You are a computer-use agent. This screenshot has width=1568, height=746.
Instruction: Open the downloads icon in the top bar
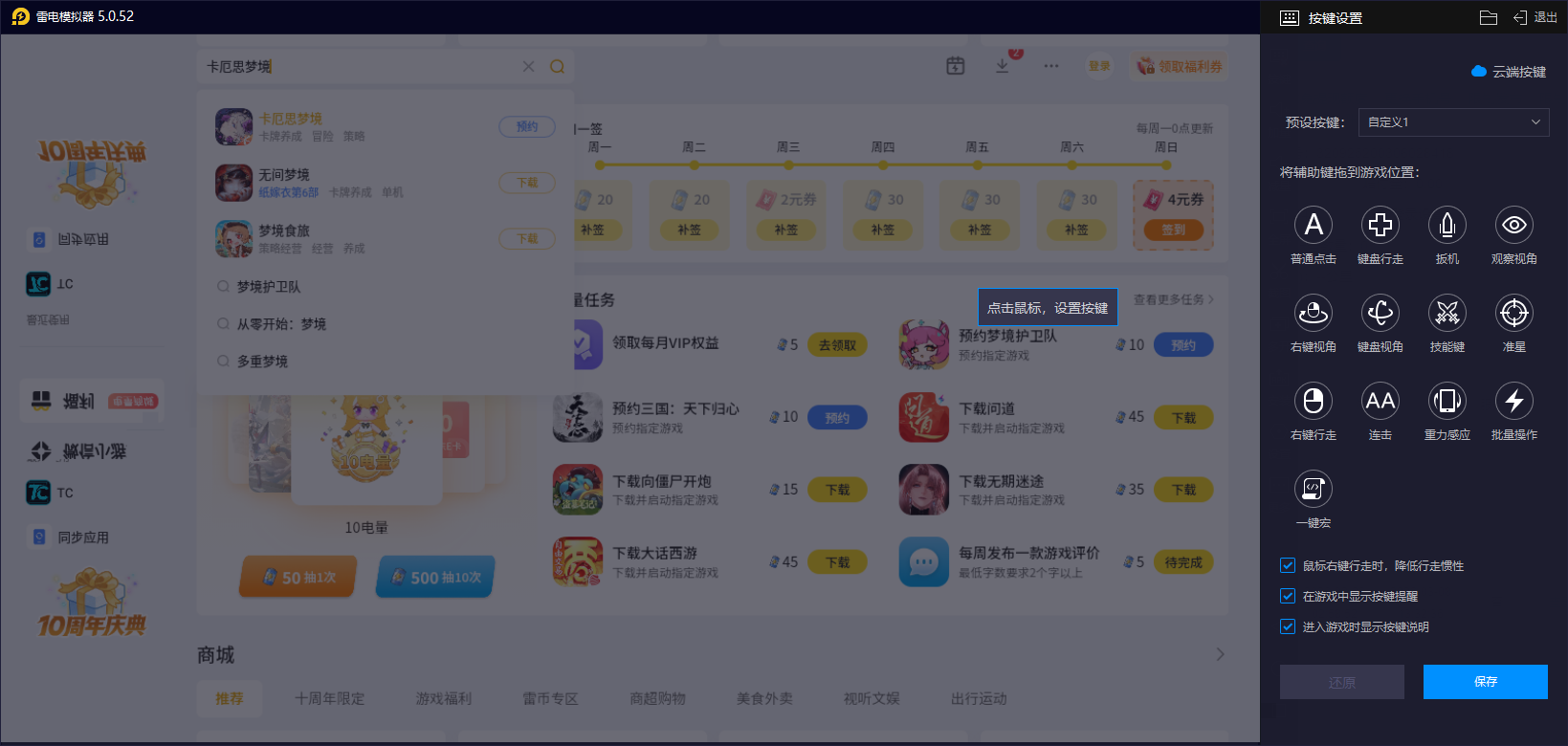click(x=1002, y=66)
